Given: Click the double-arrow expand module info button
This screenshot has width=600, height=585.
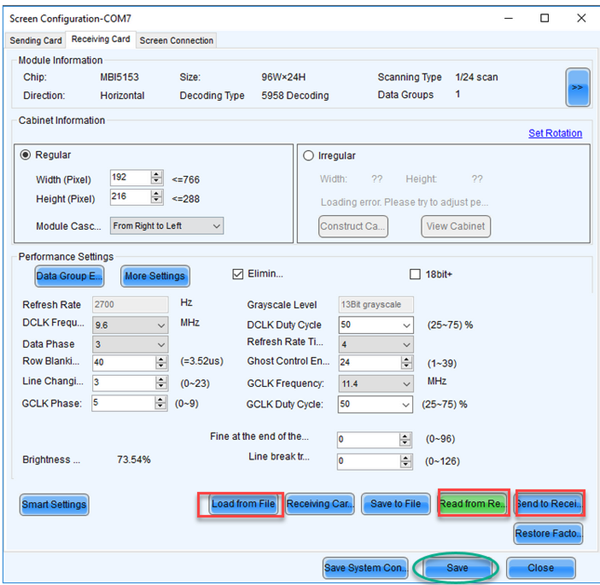Looking at the screenshot, I should click(575, 85).
